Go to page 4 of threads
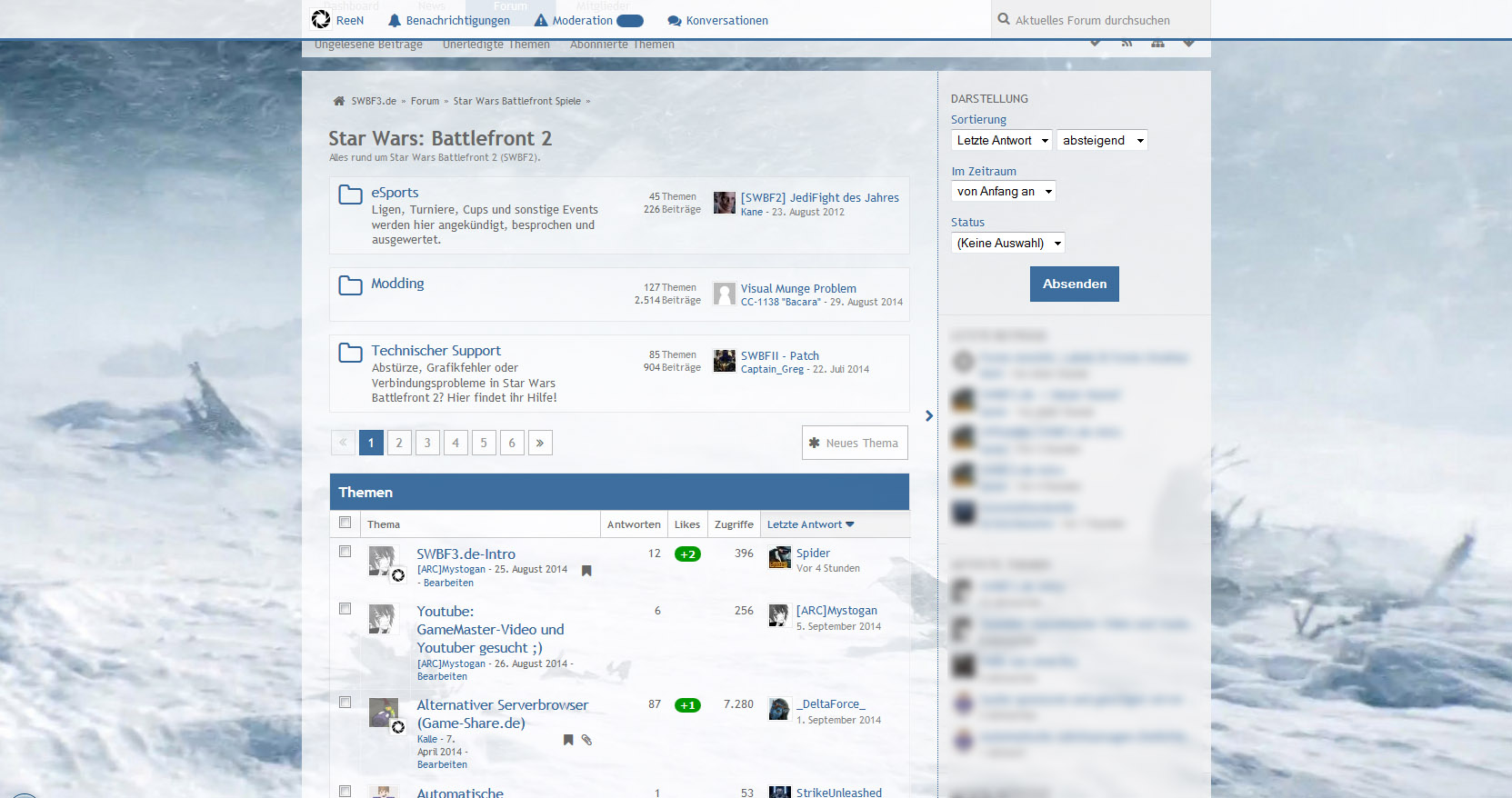1512x798 pixels. tap(456, 443)
